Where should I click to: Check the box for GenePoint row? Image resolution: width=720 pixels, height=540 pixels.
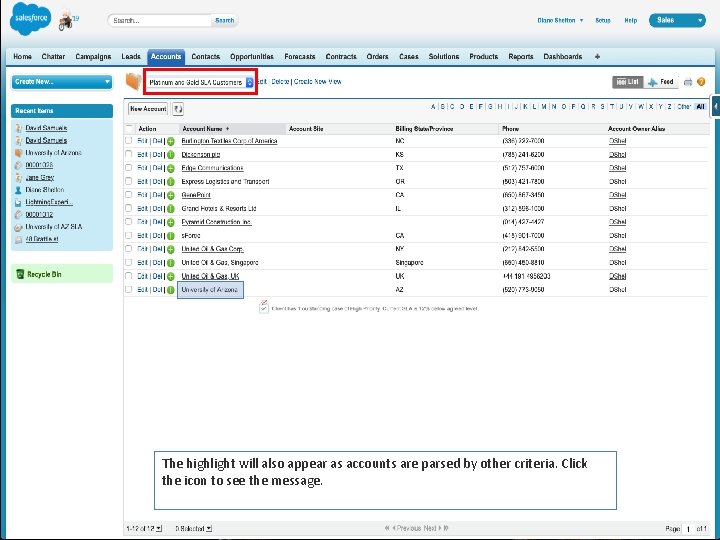[x=129, y=195]
